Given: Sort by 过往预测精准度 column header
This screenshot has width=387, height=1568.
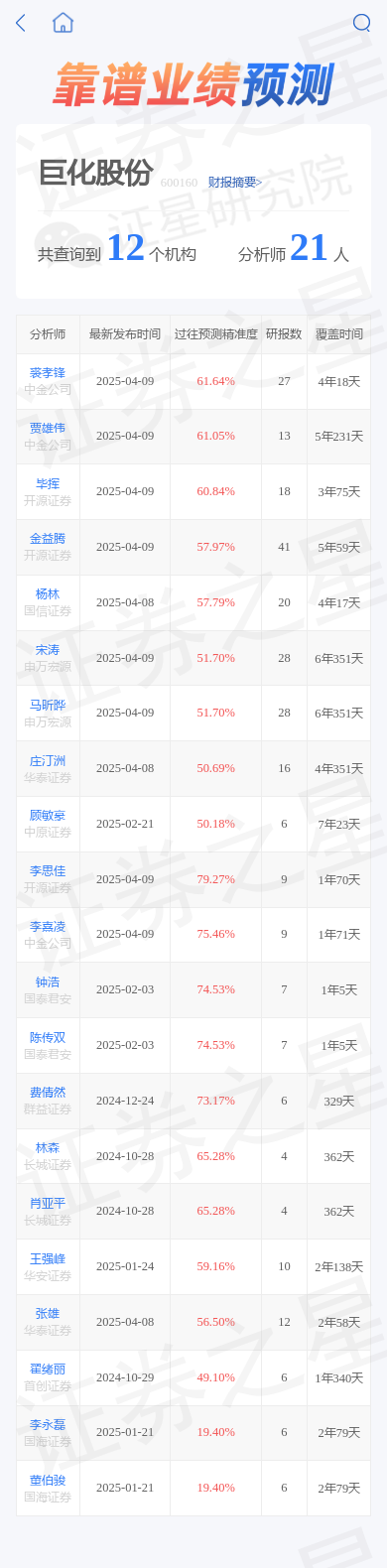Looking at the screenshot, I should tap(215, 334).
